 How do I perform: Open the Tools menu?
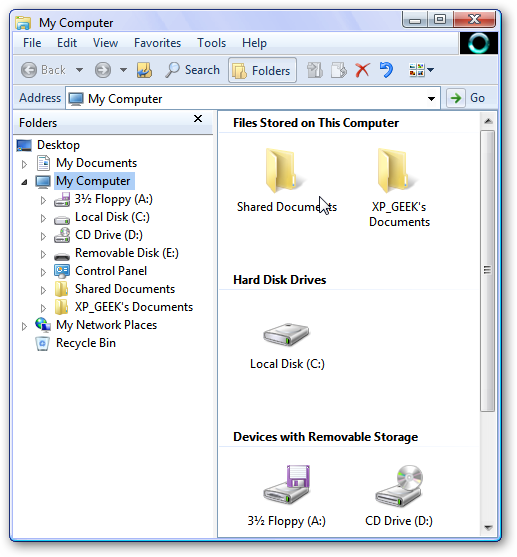point(211,43)
